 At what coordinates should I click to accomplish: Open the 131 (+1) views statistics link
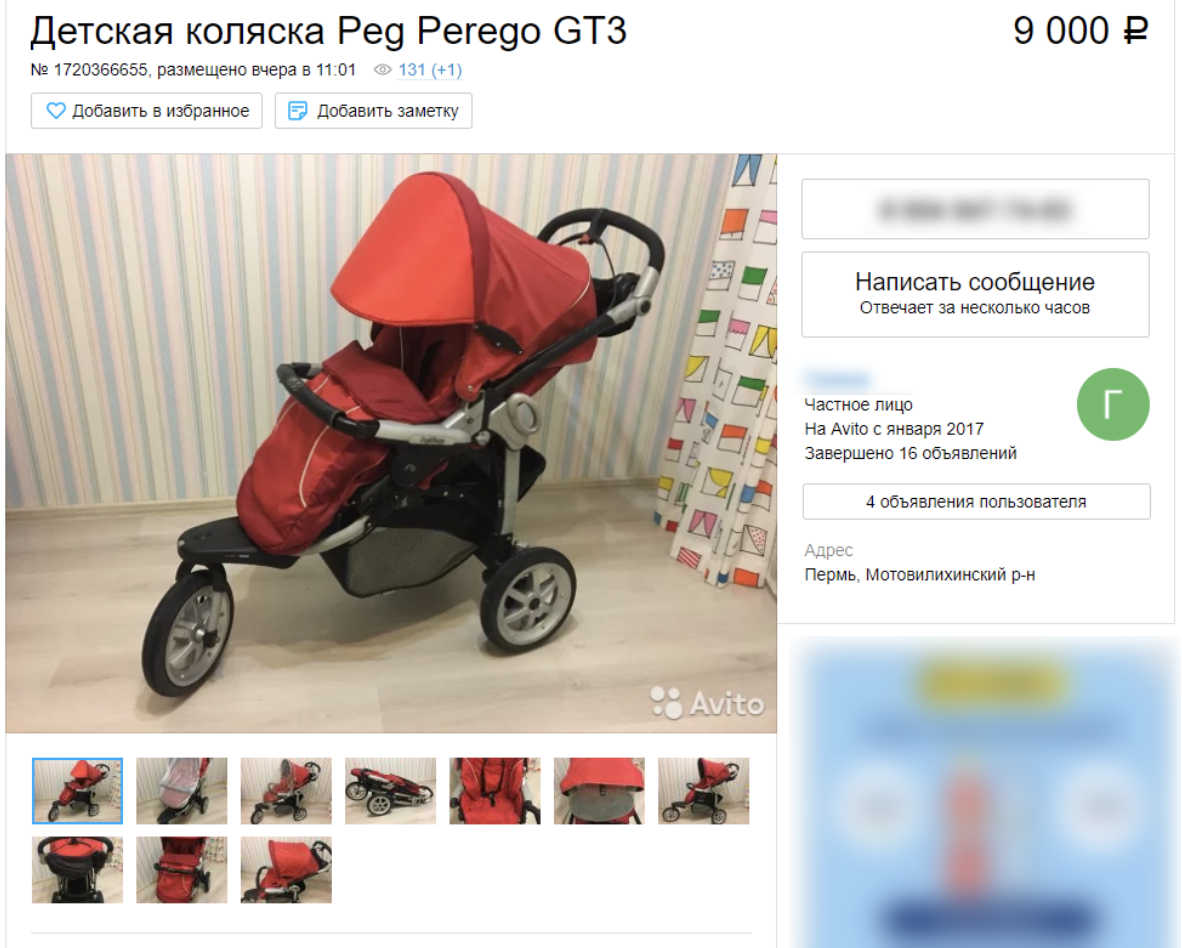point(430,70)
